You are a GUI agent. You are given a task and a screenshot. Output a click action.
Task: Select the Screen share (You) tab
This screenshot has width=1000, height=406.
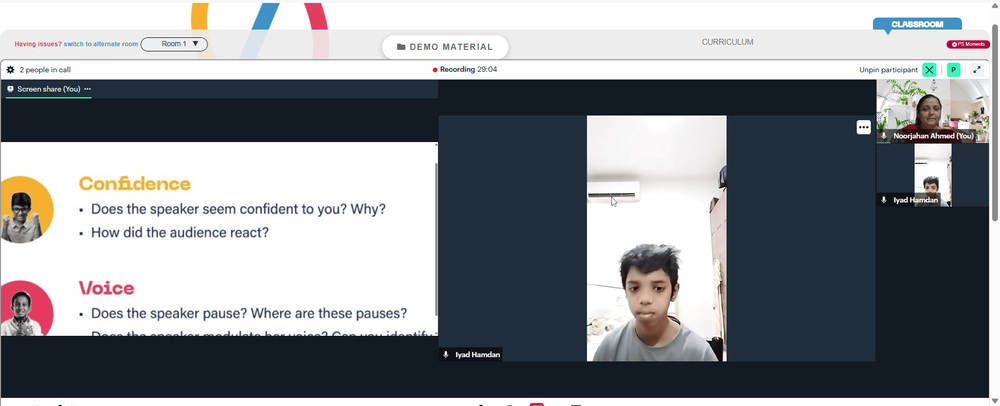pyautogui.click(x=48, y=89)
